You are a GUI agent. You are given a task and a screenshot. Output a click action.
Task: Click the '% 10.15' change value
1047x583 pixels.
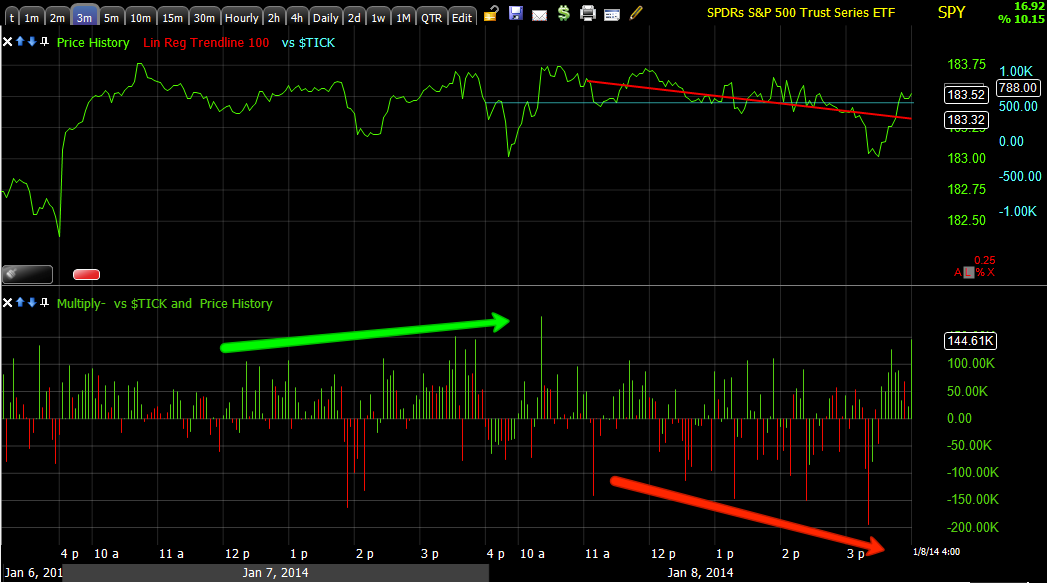click(x=1021, y=19)
